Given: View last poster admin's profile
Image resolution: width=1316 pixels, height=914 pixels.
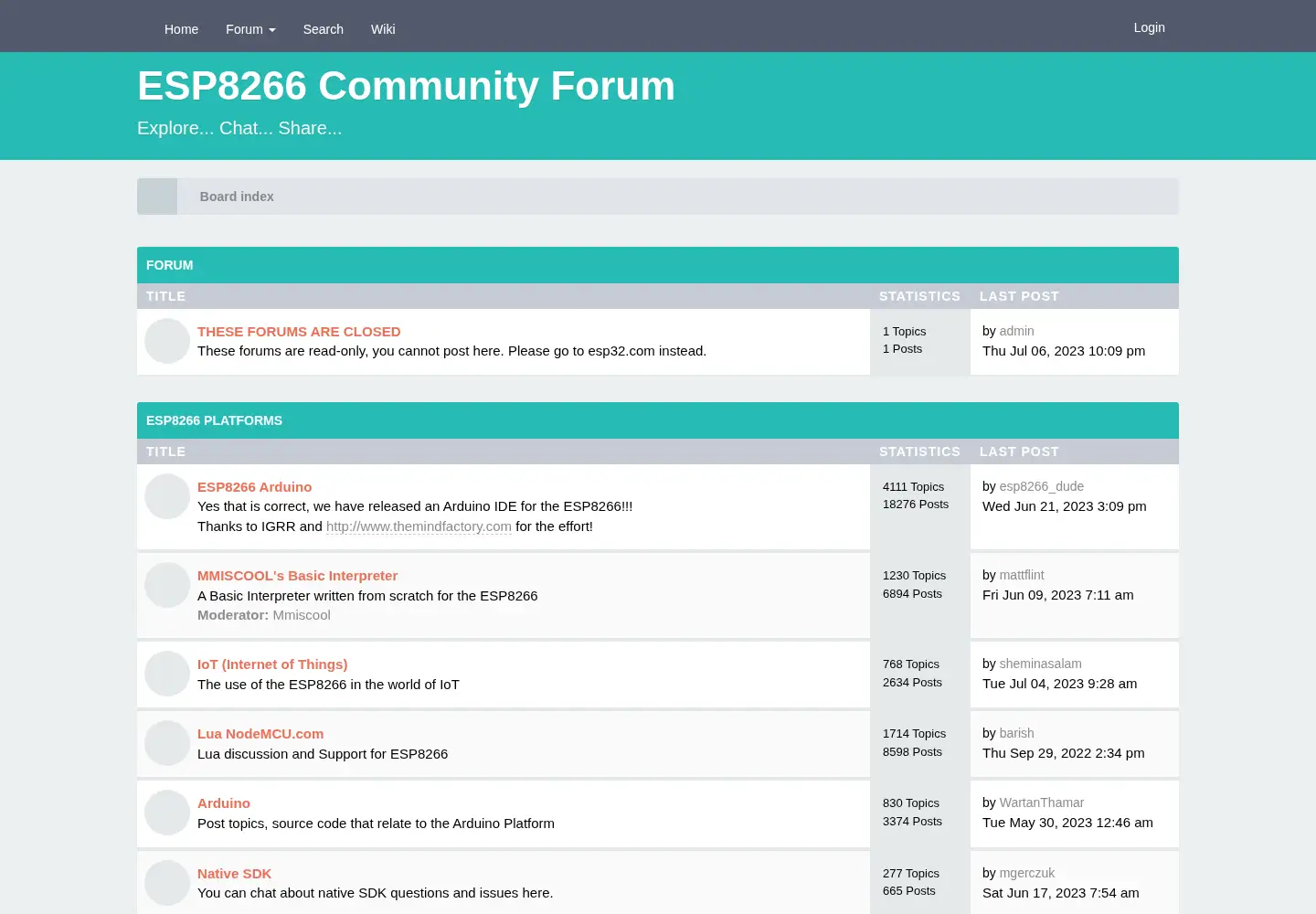Looking at the screenshot, I should (1017, 331).
